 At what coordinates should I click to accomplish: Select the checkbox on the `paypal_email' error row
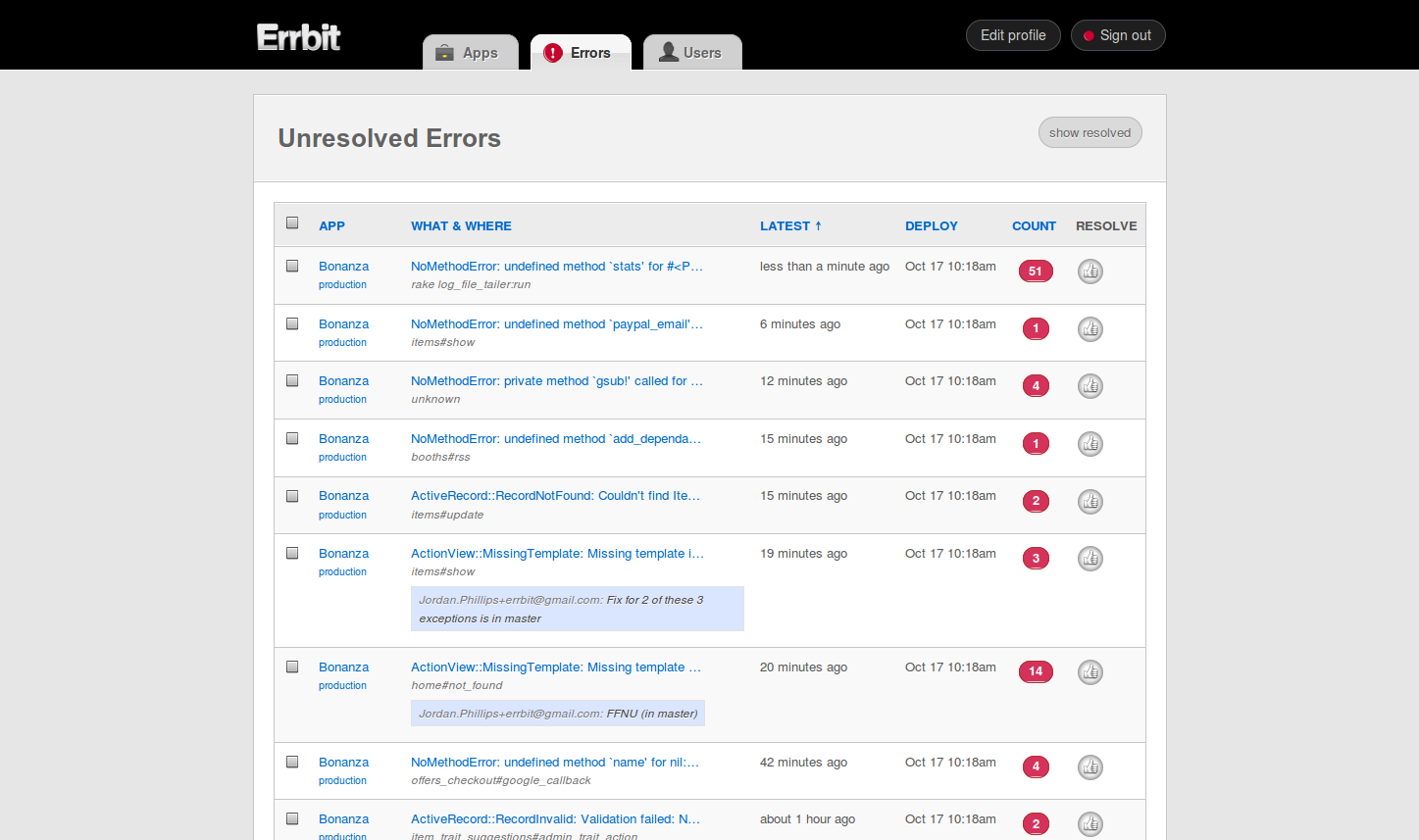coord(291,322)
